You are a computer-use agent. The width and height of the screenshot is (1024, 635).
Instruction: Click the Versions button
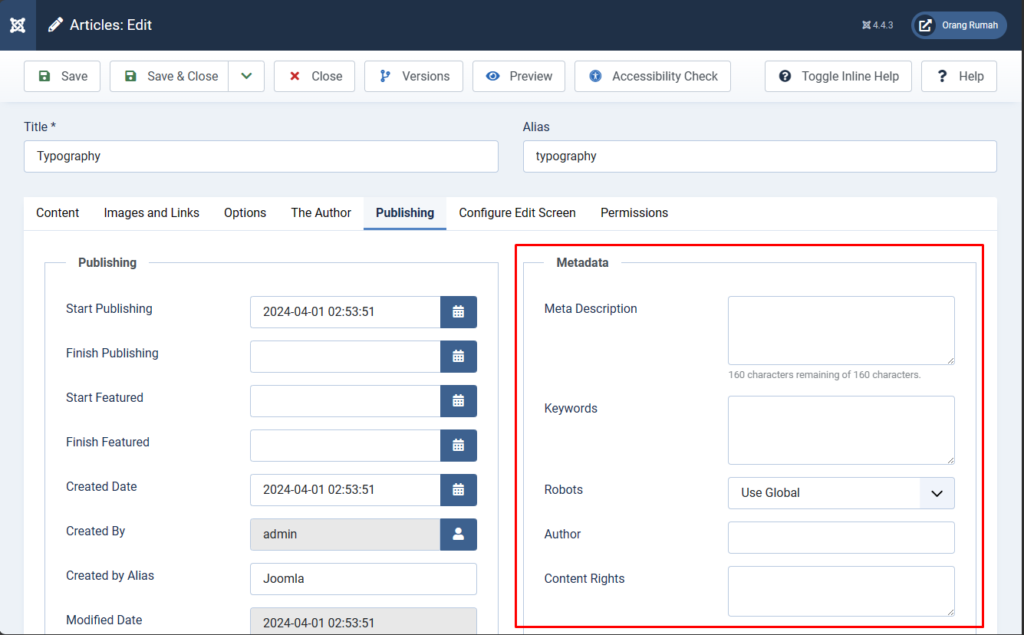(413, 75)
